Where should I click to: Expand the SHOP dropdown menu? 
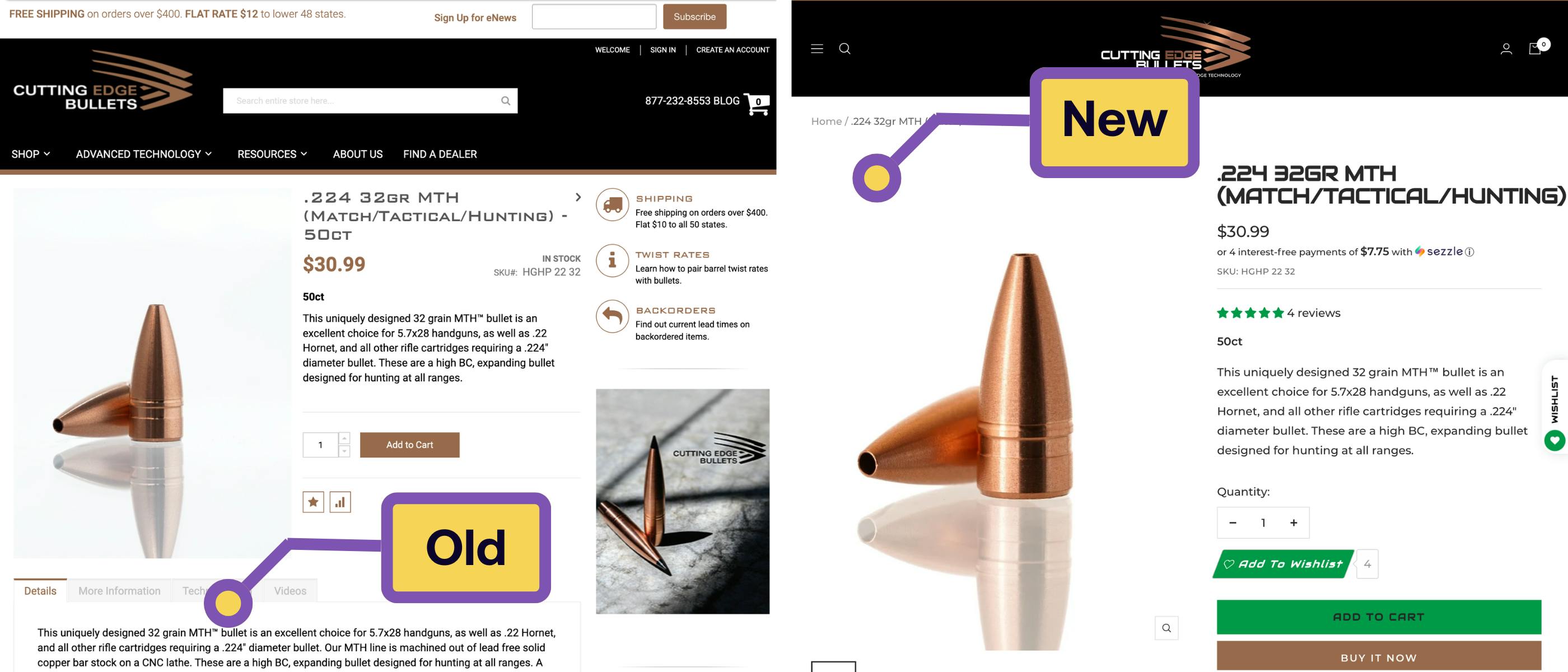[30, 154]
